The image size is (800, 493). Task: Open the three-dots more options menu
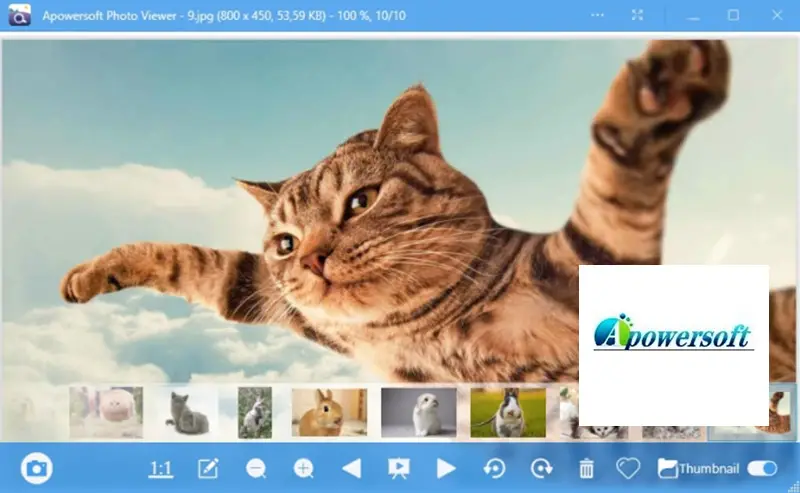pos(597,15)
